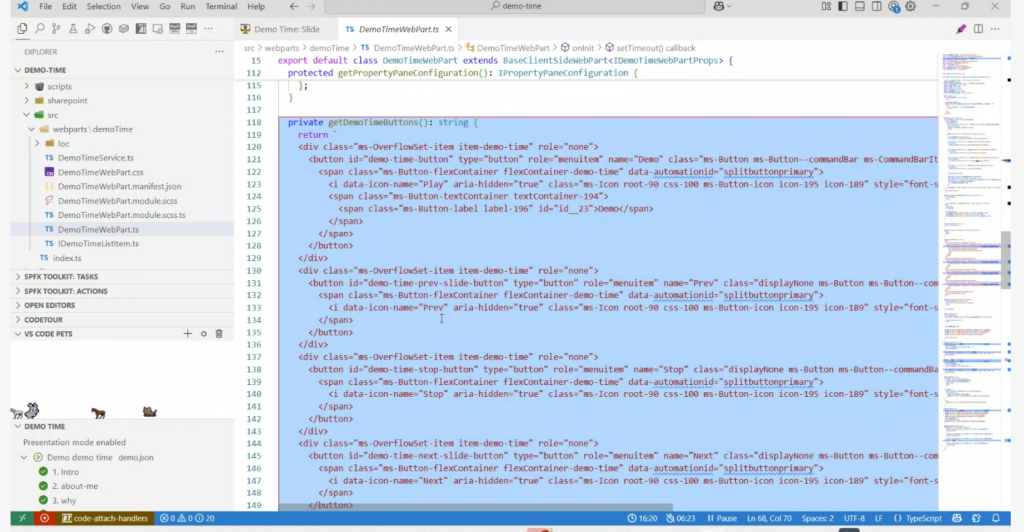Open the File menu
The image size is (1024, 532).
point(45,6)
